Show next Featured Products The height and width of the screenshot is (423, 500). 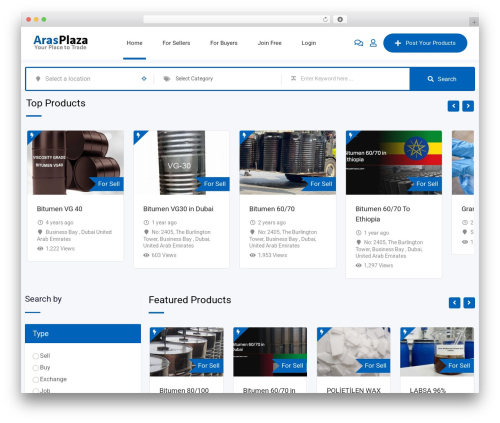(x=469, y=303)
